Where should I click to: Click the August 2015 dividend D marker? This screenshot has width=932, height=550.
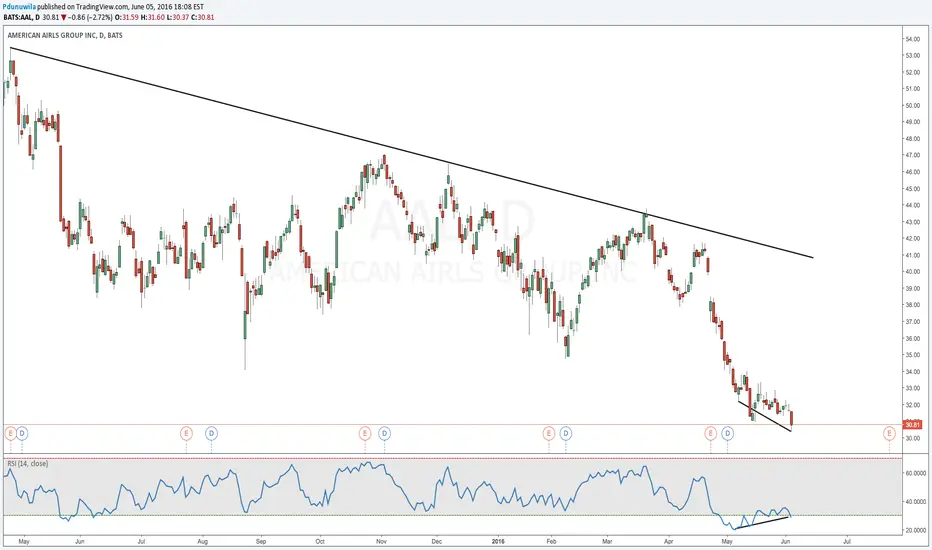click(x=211, y=433)
